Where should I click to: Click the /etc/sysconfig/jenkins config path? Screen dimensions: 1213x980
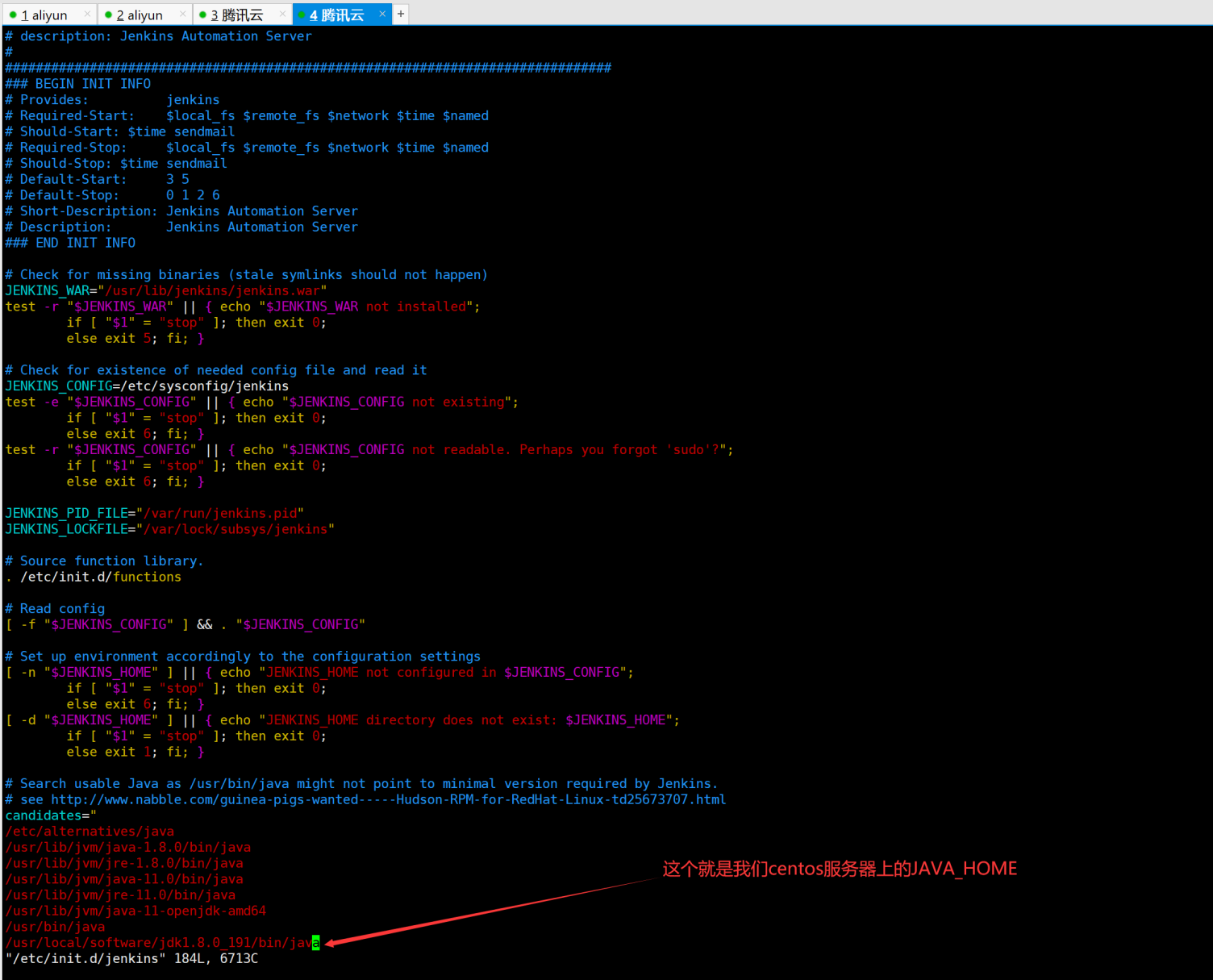pos(204,386)
